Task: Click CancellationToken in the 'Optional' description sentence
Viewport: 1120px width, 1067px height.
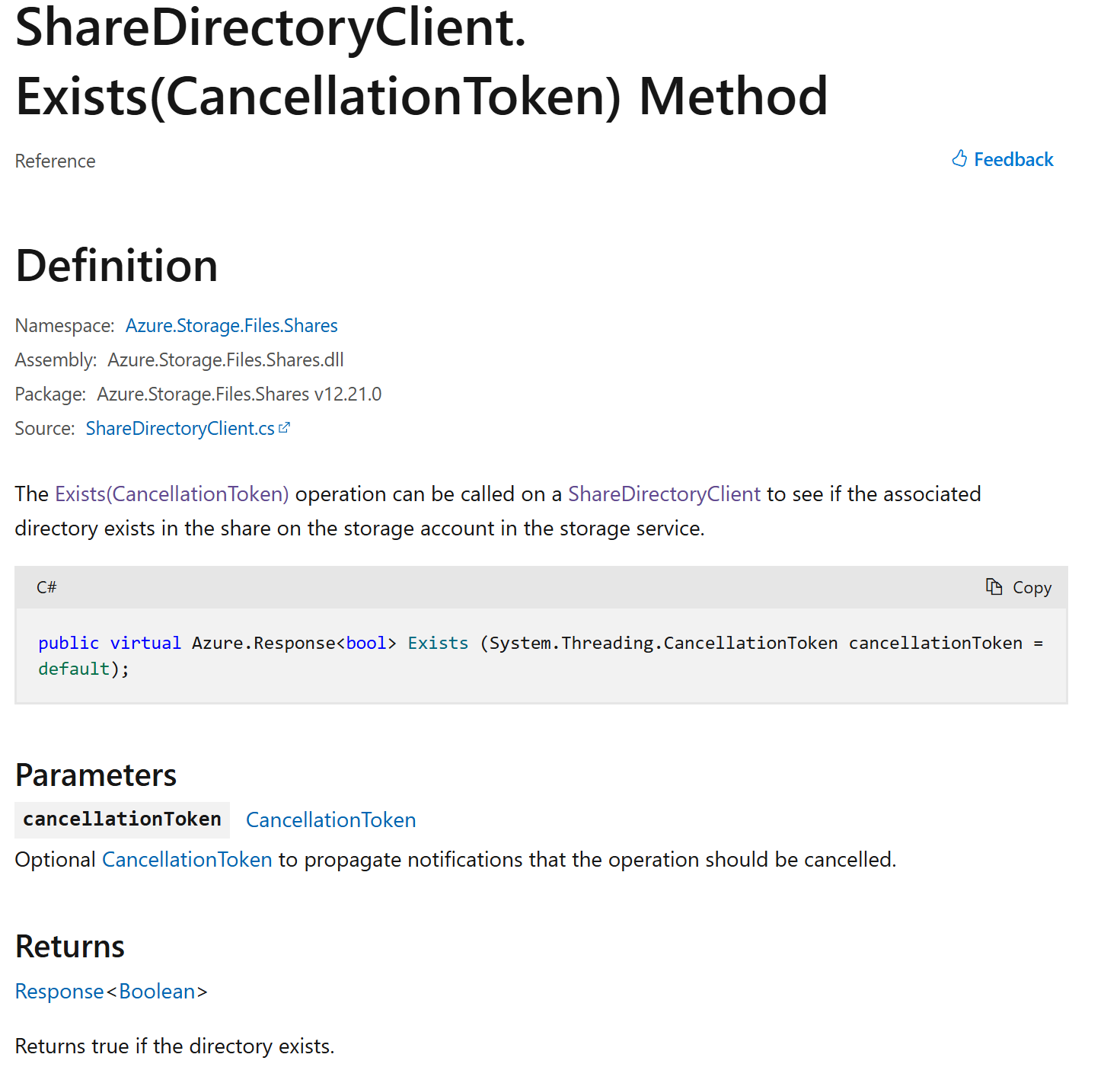Action: [x=187, y=860]
